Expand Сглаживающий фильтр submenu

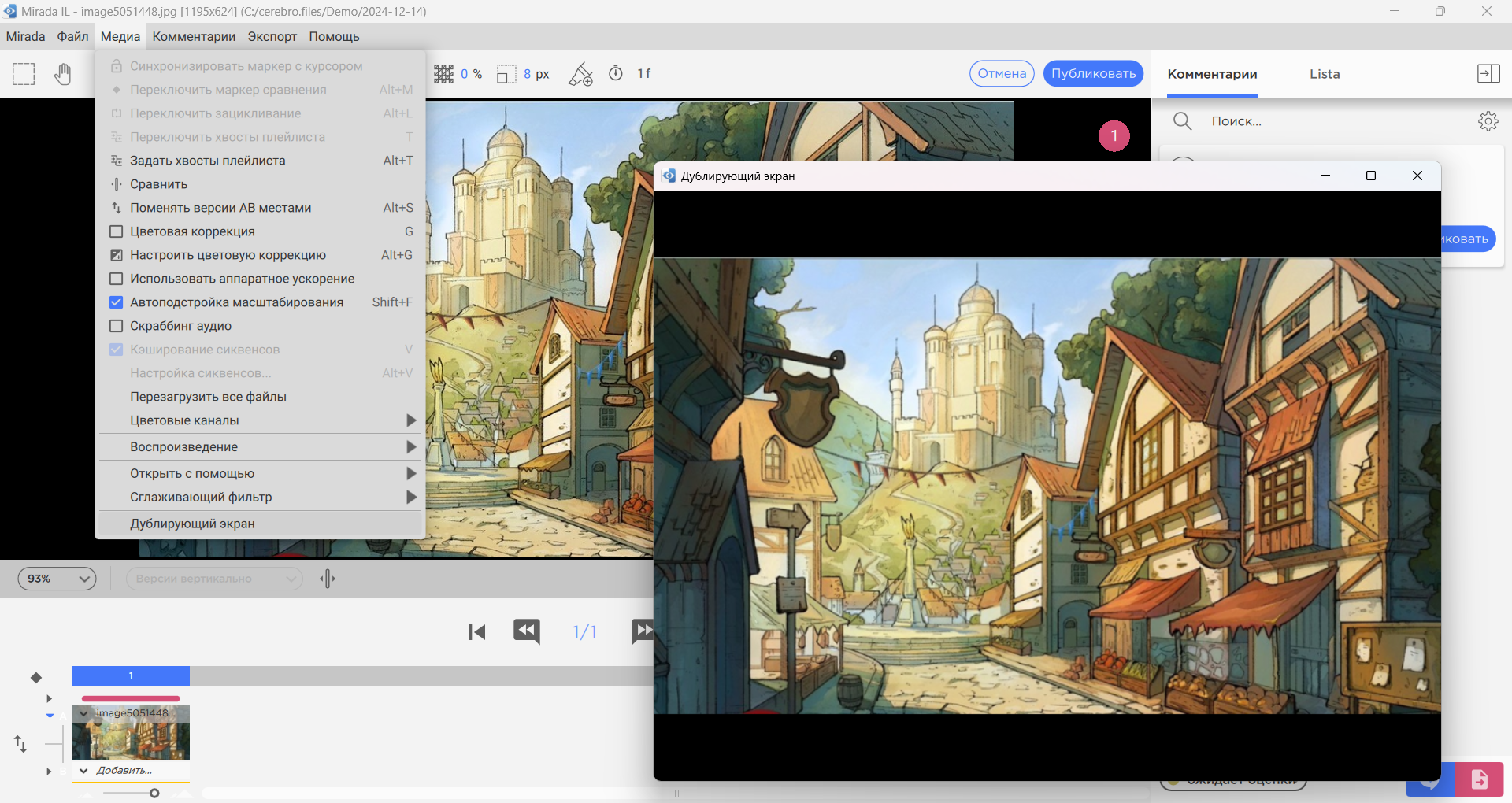(260, 498)
